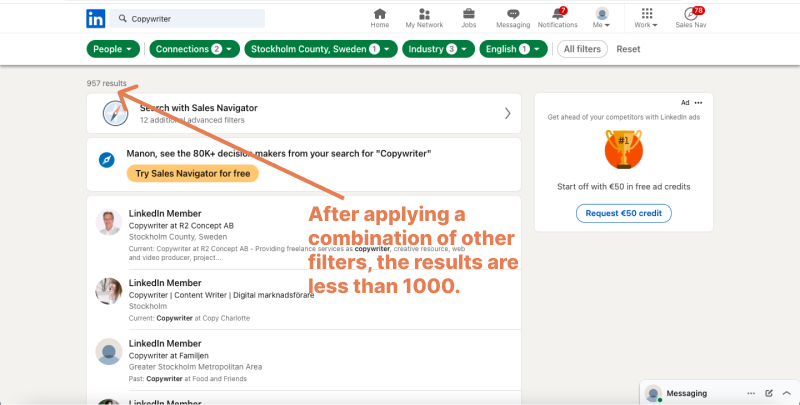Reset all search filters
Image resolution: width=800 pixels, height=405 pixels.
[x=628, y=49]
